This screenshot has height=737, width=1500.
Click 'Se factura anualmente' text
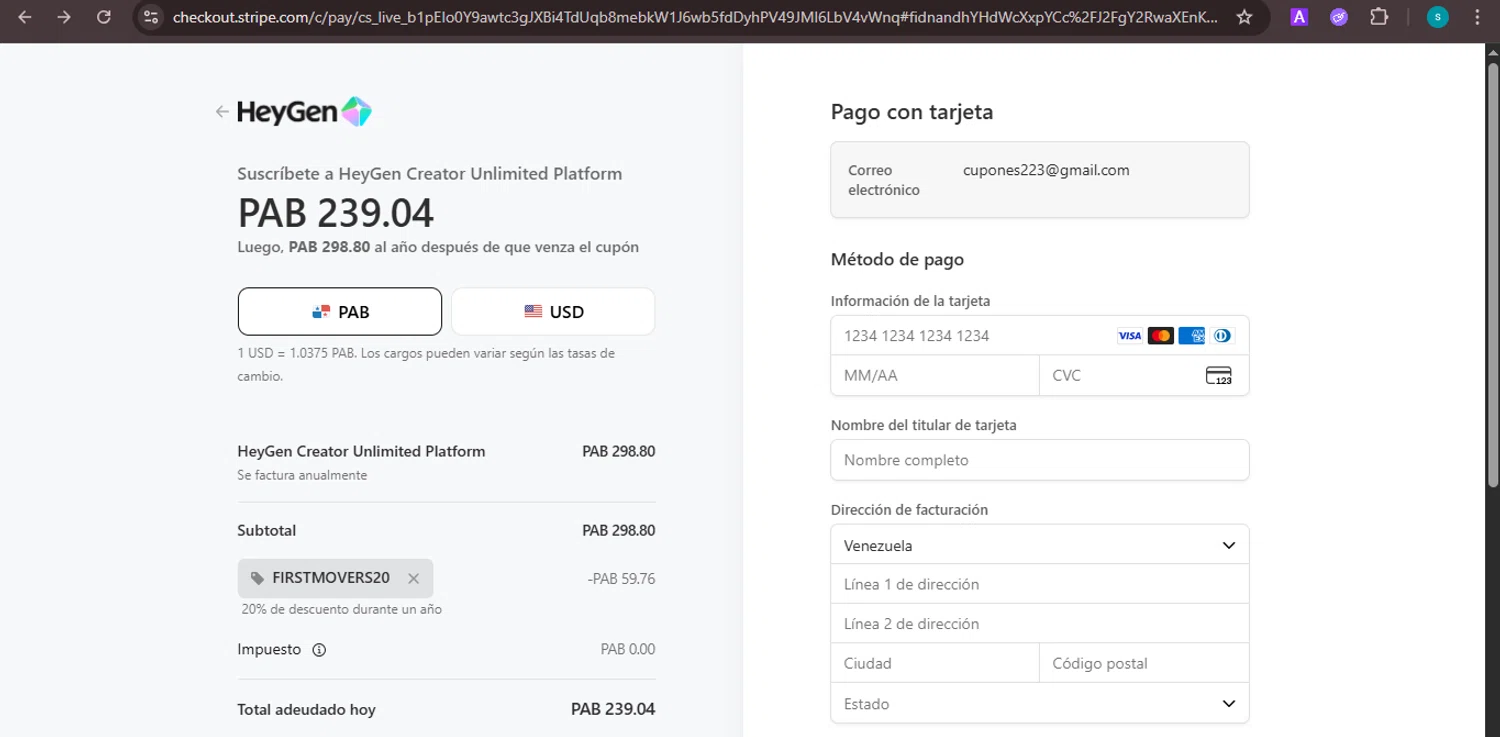302,475
